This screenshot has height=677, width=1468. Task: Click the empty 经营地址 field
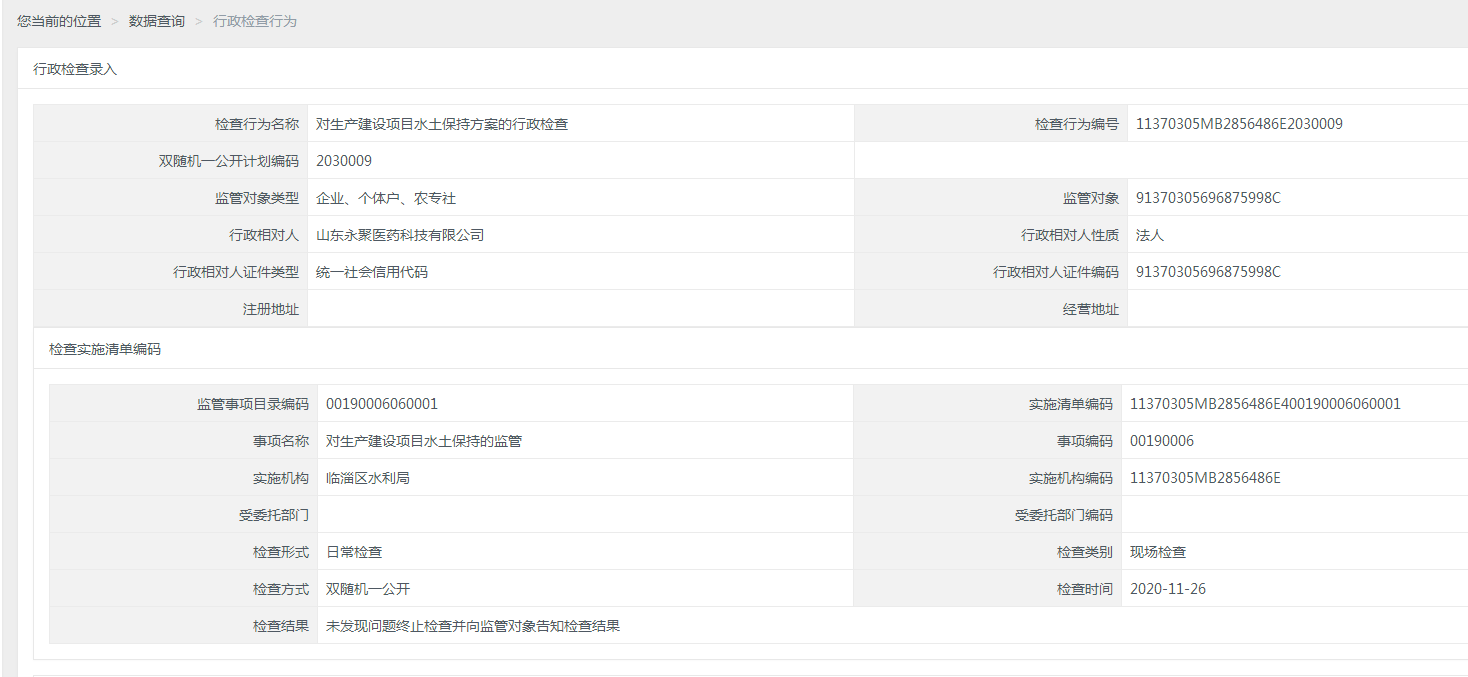pos(1296,309)
